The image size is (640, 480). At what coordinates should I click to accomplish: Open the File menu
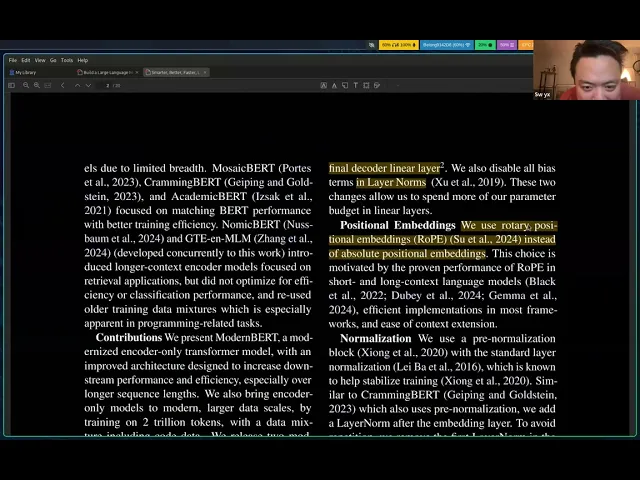[13, 60]
